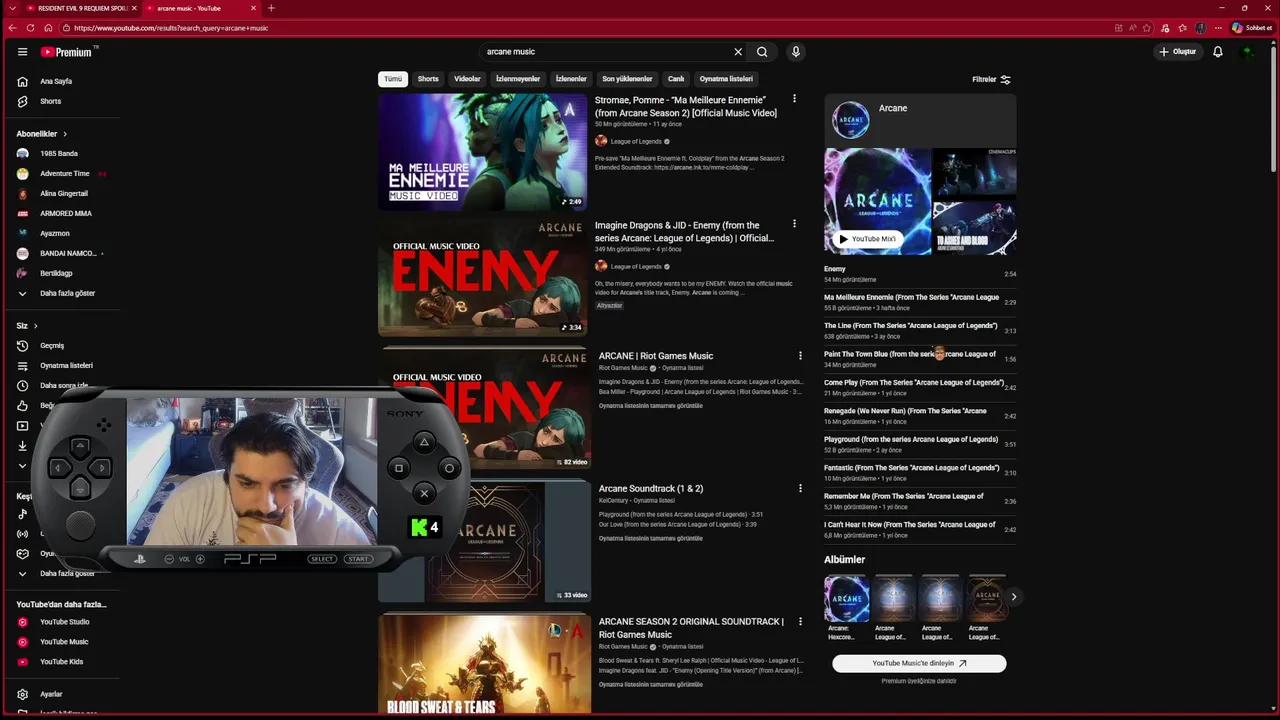This screenshot has width=1280, height=720.
Task: Open League of Legends channel under Ma Meilleure Ennemie
Action: 636,141
